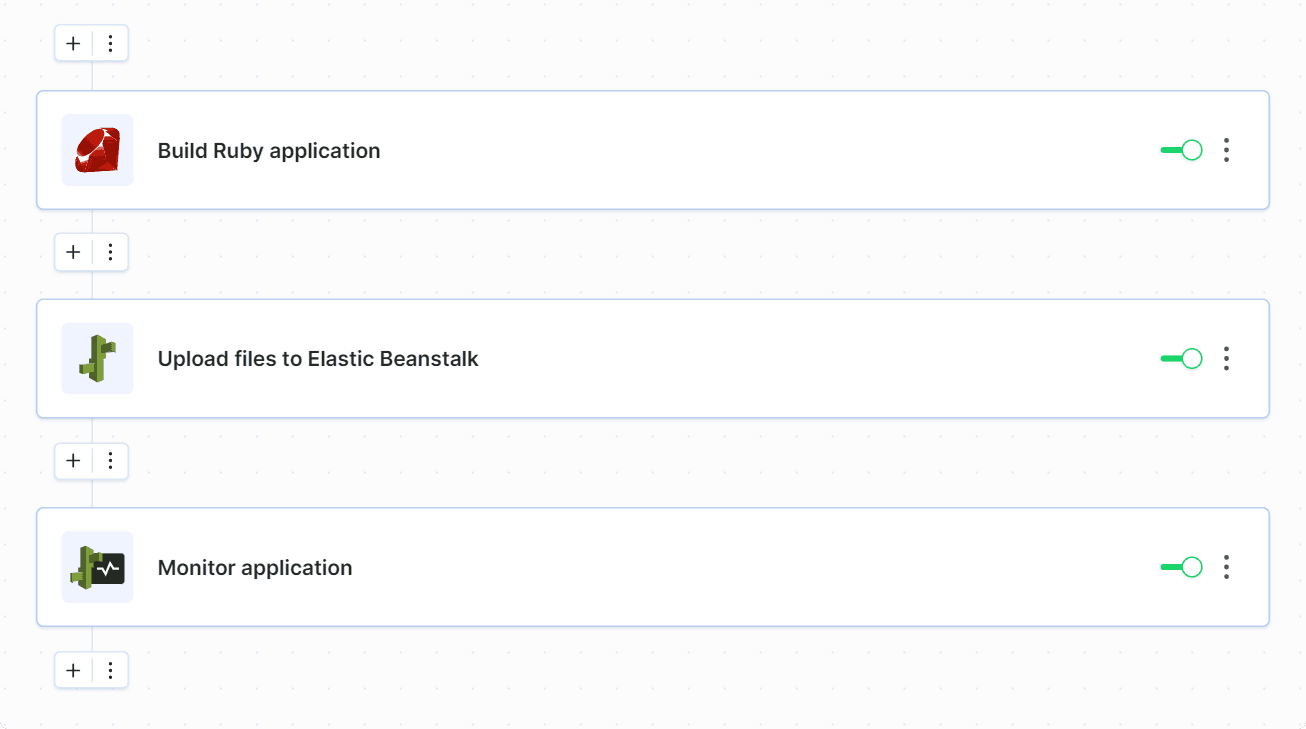The height and width of the screenshot is (729, 1306).
Task: Click the Ruby icon on Build Ruby application
Action: (97, 150)
